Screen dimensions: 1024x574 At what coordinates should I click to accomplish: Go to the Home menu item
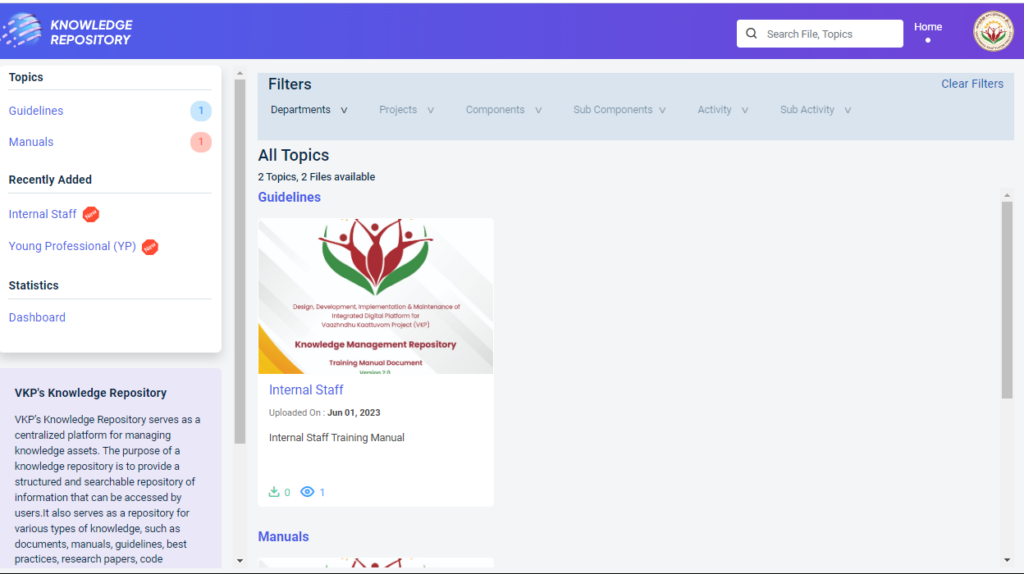click(927, 27)
